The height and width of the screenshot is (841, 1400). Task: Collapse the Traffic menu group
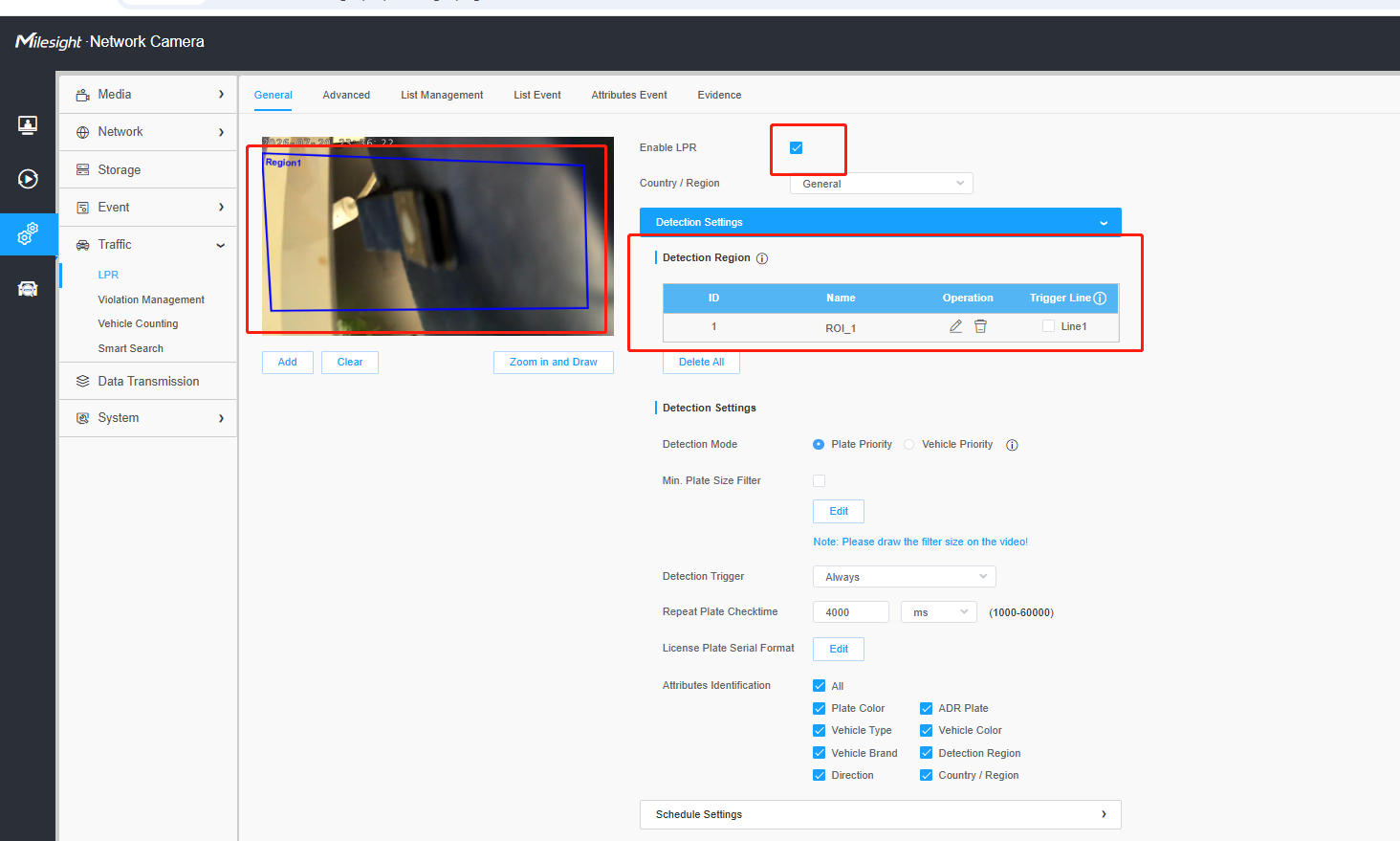(148, 245)
